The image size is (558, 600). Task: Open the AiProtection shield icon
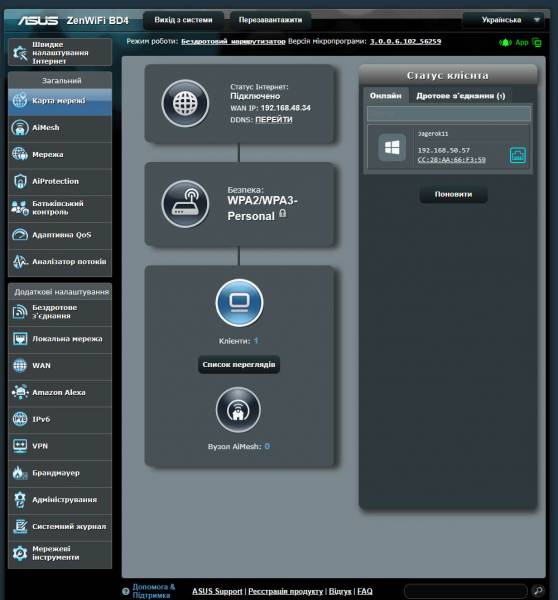[20, 181]
